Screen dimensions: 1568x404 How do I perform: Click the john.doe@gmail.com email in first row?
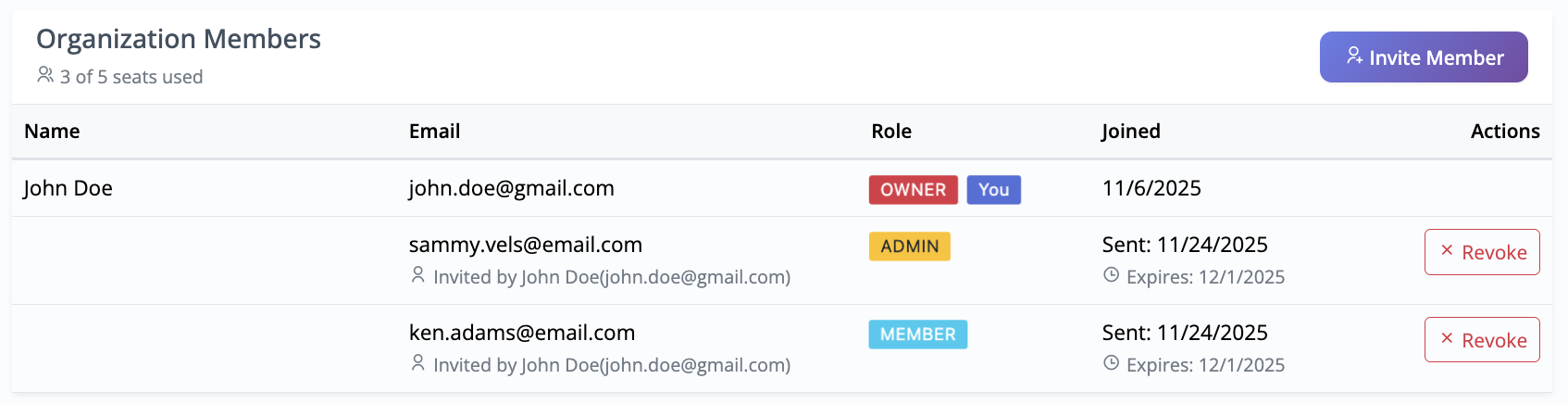pyautogui.click(x=511, y=189)
